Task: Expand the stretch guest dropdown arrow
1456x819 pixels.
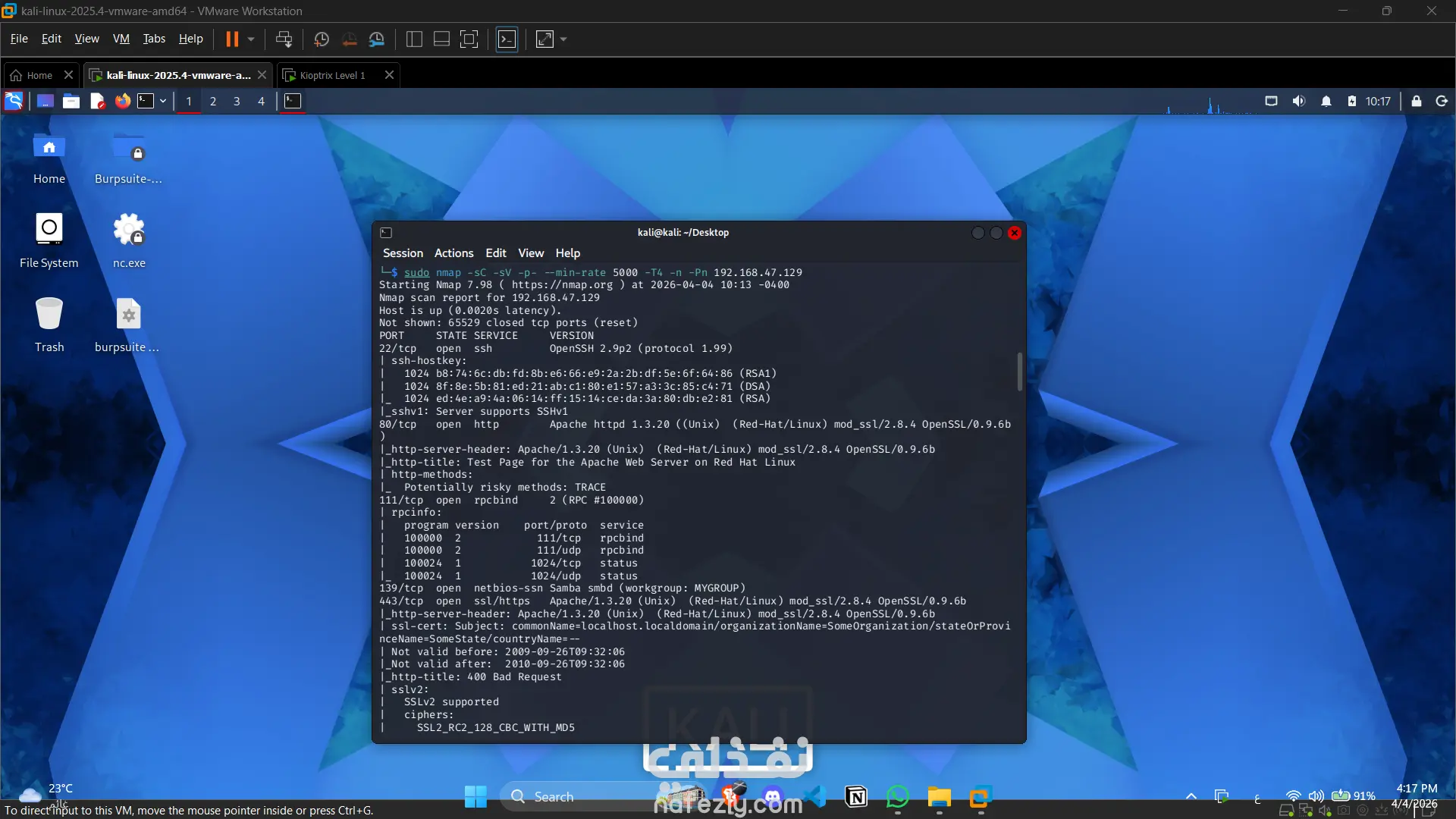Action: (563, 39)
